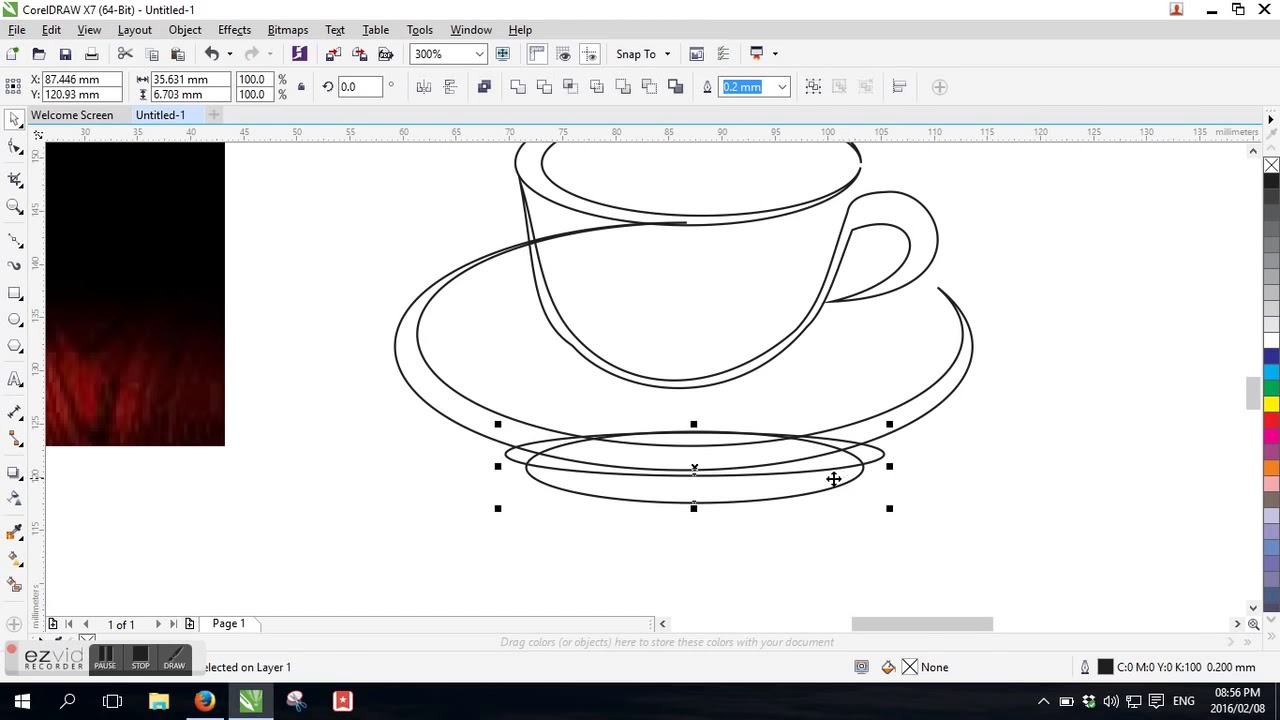Click the Weld shapes icon

(x=518, y=87)
